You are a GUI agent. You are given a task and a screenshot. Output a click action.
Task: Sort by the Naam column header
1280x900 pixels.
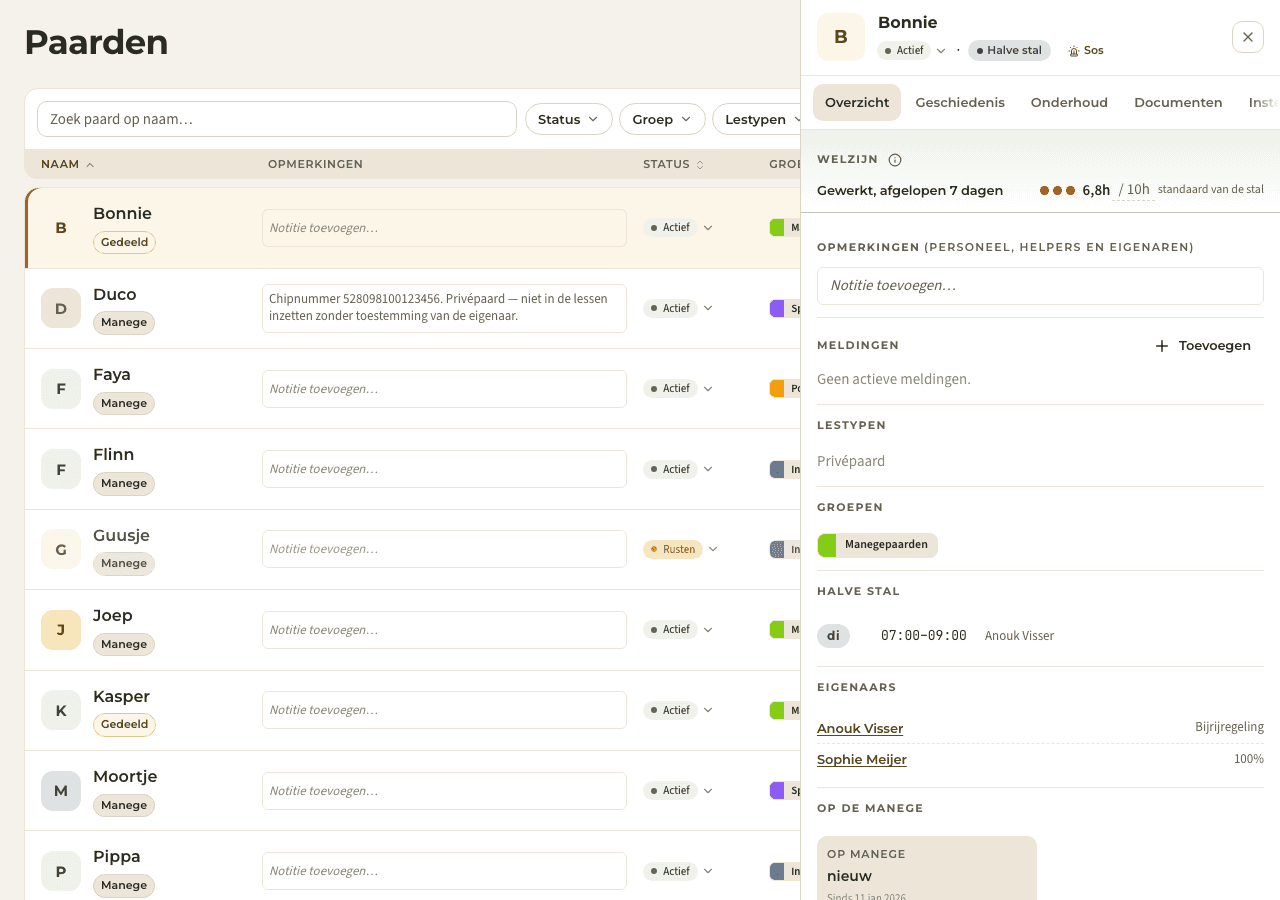pos(68,164)
